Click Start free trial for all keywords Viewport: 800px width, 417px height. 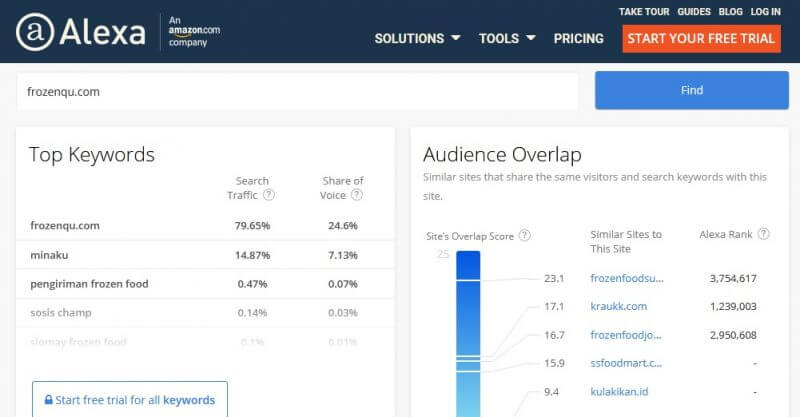[130, 399]
